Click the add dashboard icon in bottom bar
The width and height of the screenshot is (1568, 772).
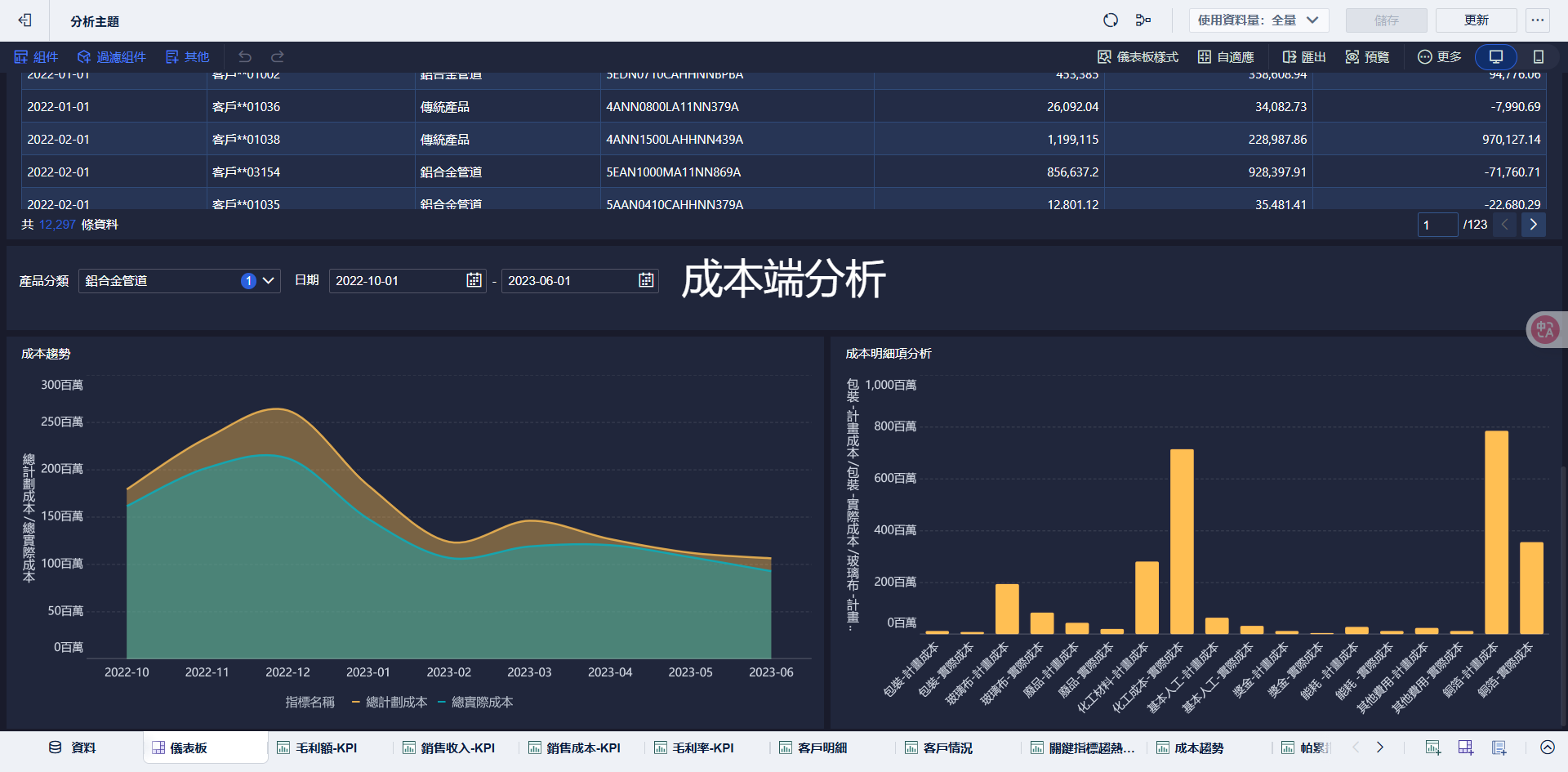1466,747
